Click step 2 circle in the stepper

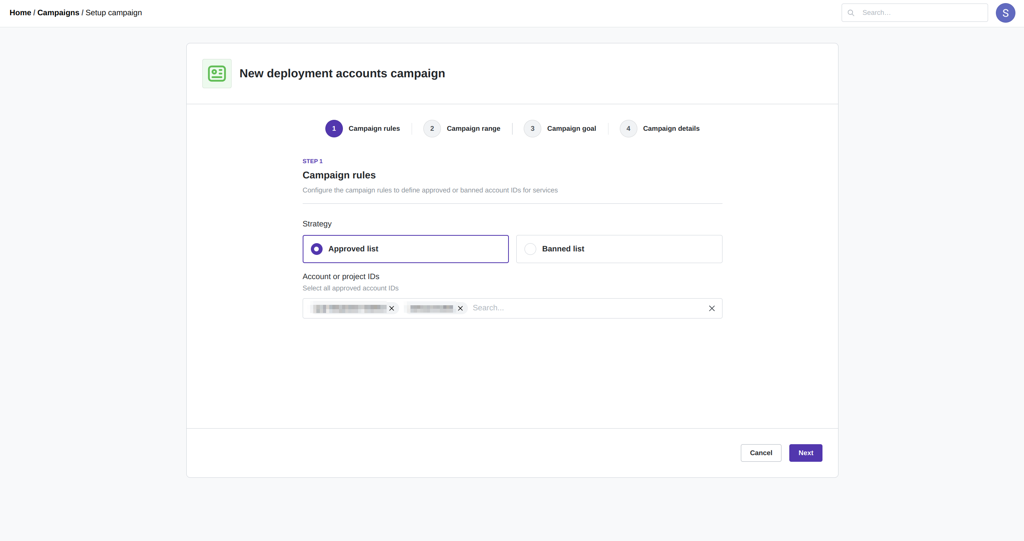(432, 129)
